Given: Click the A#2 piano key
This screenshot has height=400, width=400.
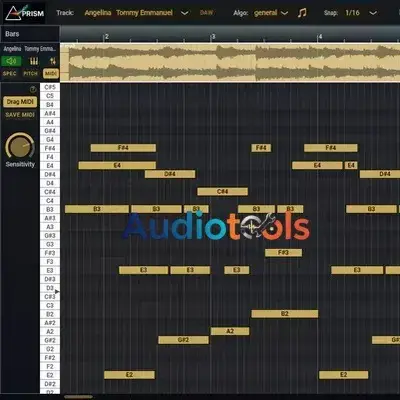Looking at the screenshot, I should pos(50,323).
